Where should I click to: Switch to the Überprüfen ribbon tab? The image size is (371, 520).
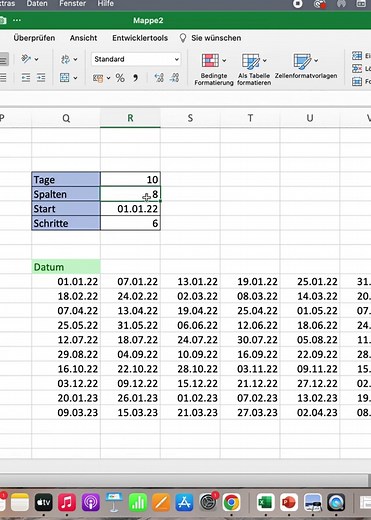point(34,38)
